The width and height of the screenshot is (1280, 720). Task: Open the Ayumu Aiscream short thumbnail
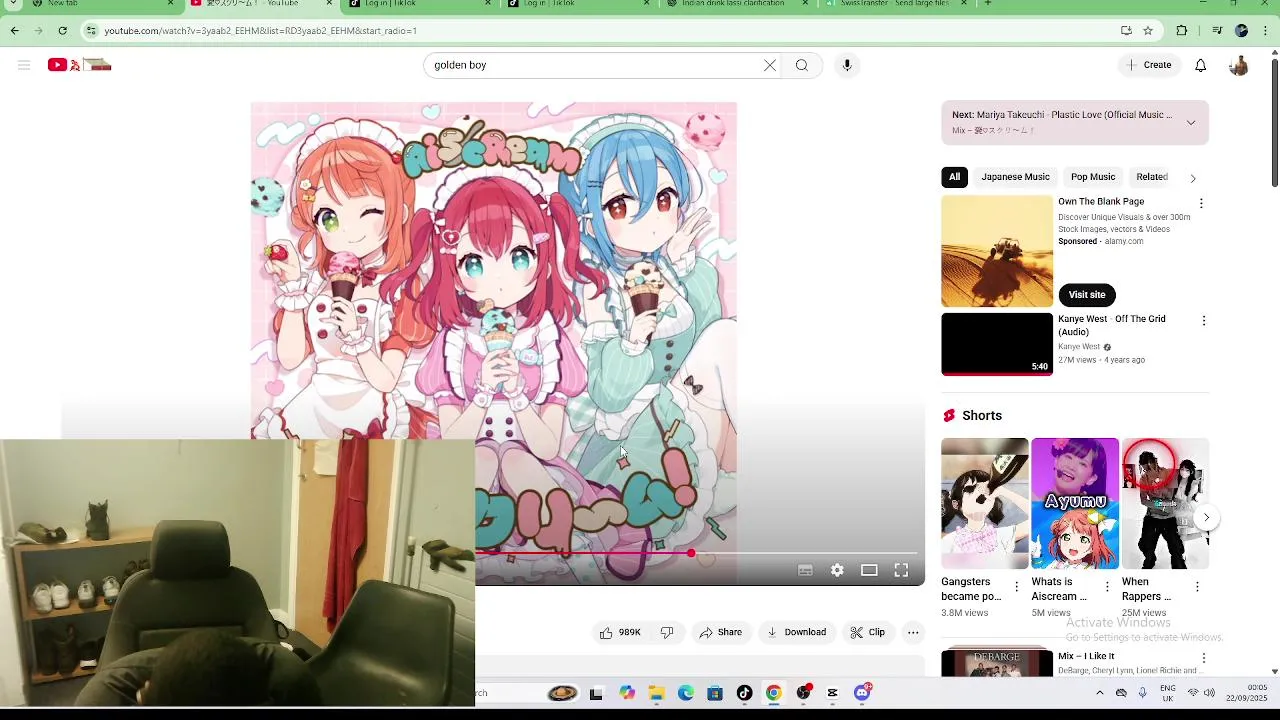(1075, 503)
